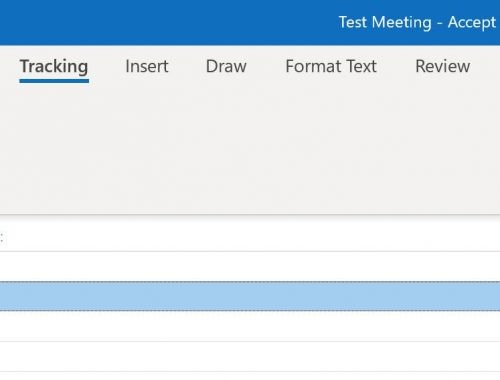Click the word Meeting in the window title

click(x=402, y=23)
